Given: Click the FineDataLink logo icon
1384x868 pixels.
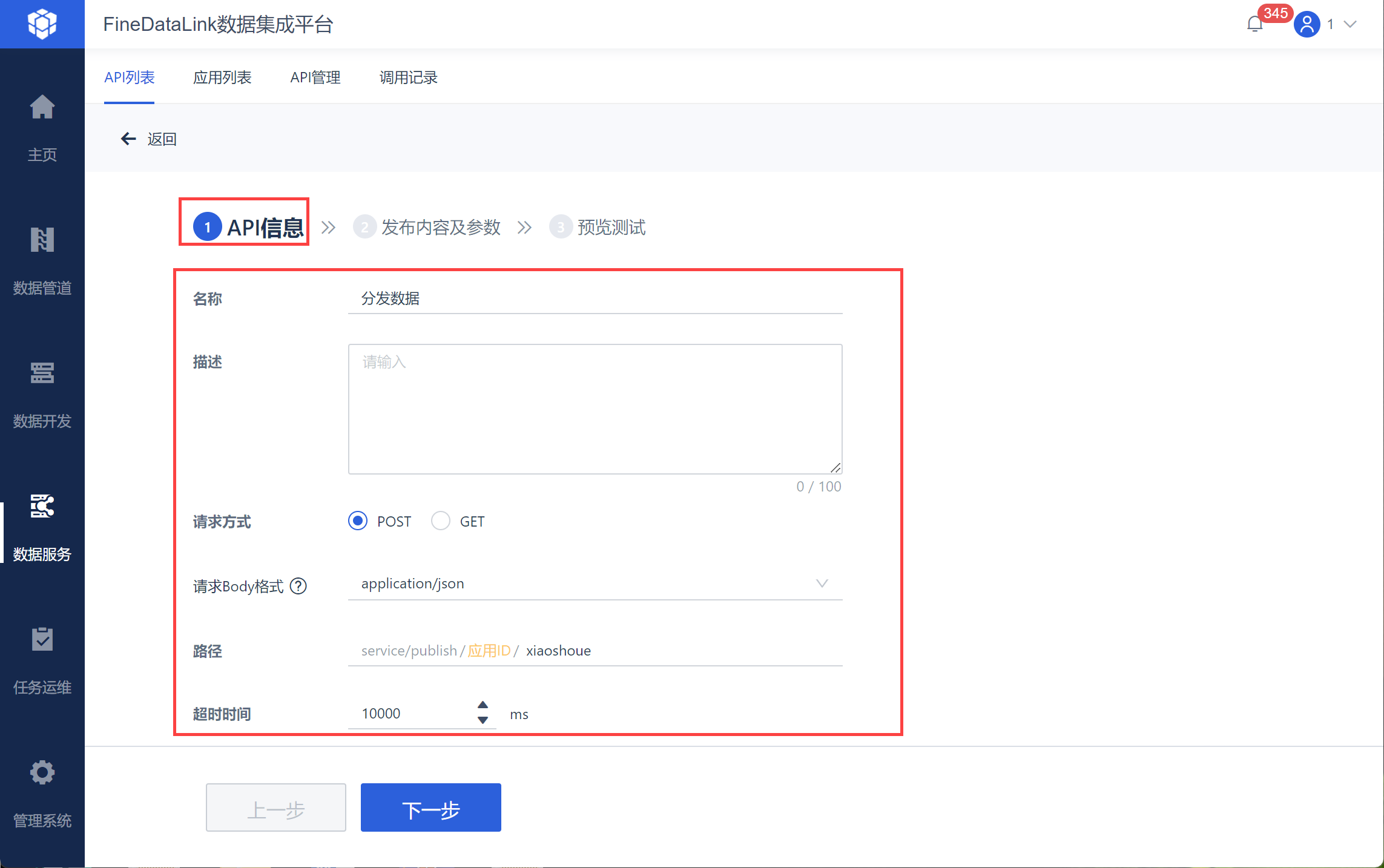Looking at the screenshot, I should (x=42, y=24).
